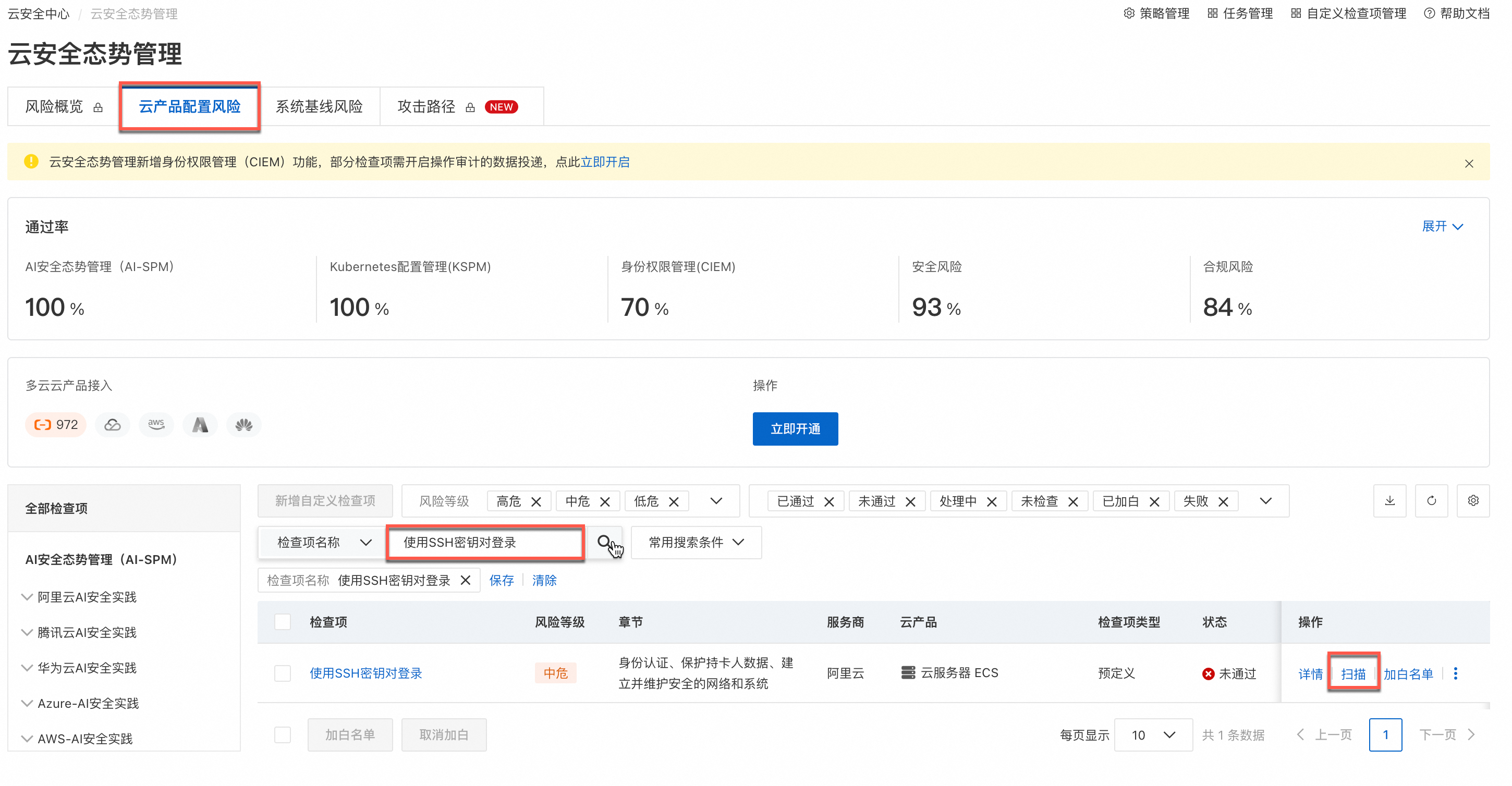The image size is (1512, 786).
Task: Expand the 阿里云AI安全实践 tree node
Action: pyautogui.click(x=27, y=597)
